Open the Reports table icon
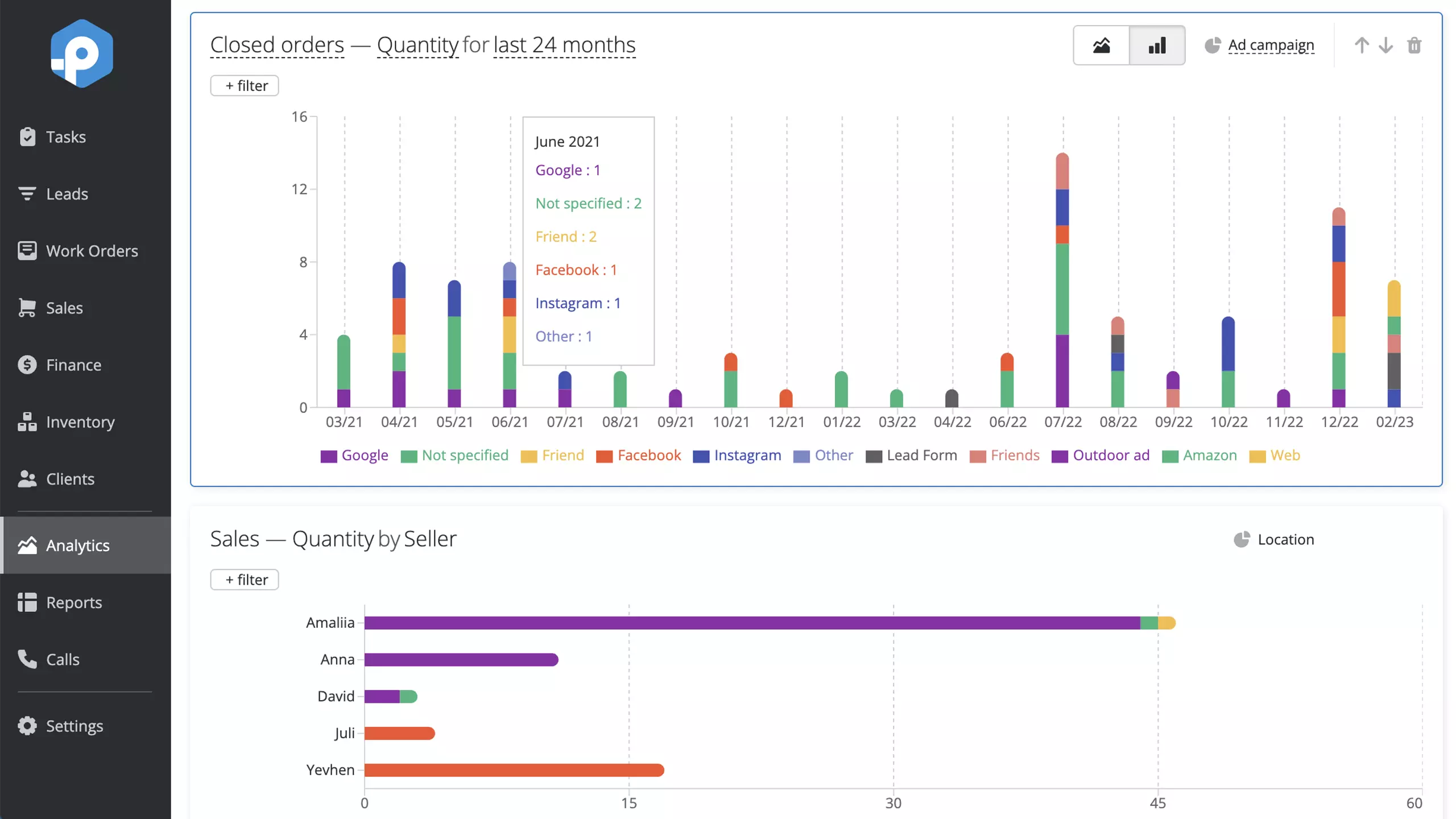Image resolution: width=1456 pixels, height=819 pixels. (x=27, y=602)
